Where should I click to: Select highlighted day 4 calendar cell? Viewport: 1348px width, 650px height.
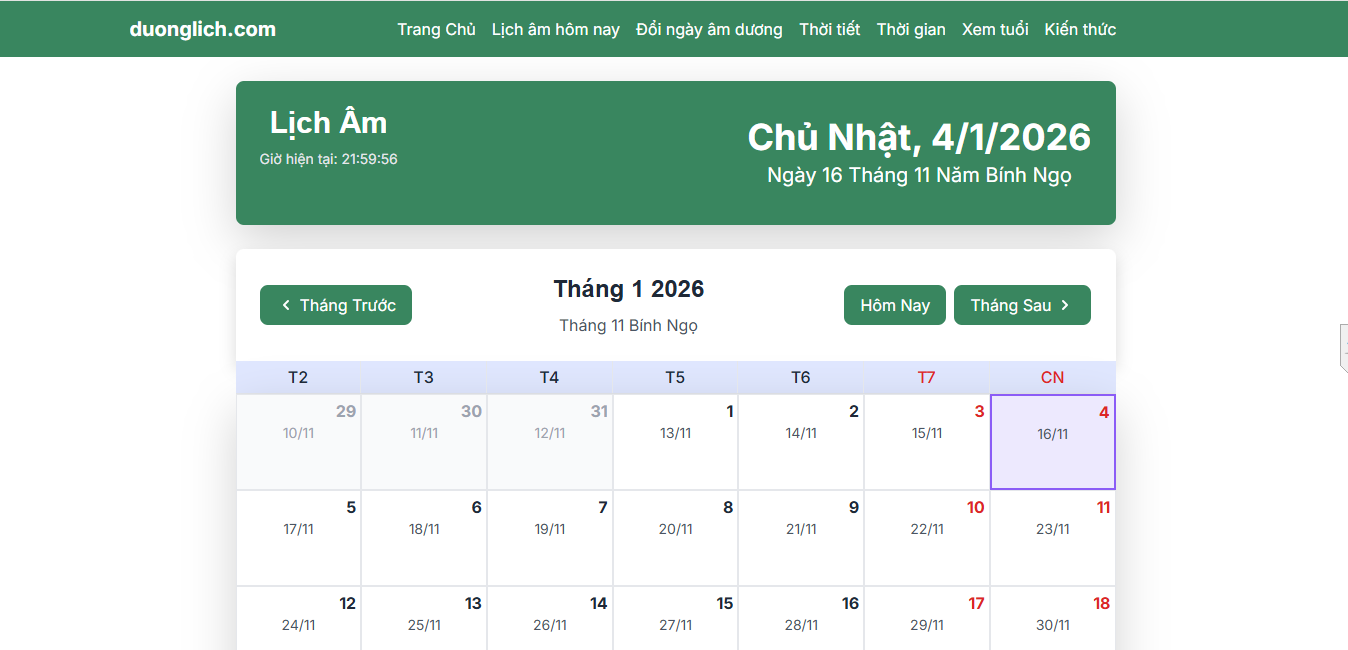pos(1052,442)
